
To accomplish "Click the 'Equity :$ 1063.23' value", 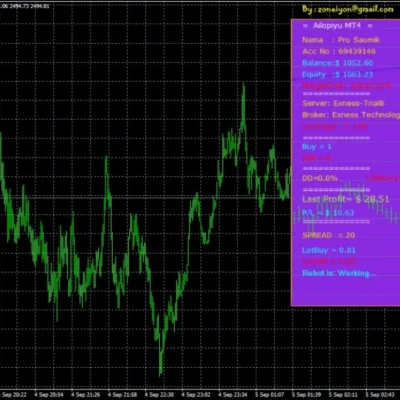I will 337,75.
